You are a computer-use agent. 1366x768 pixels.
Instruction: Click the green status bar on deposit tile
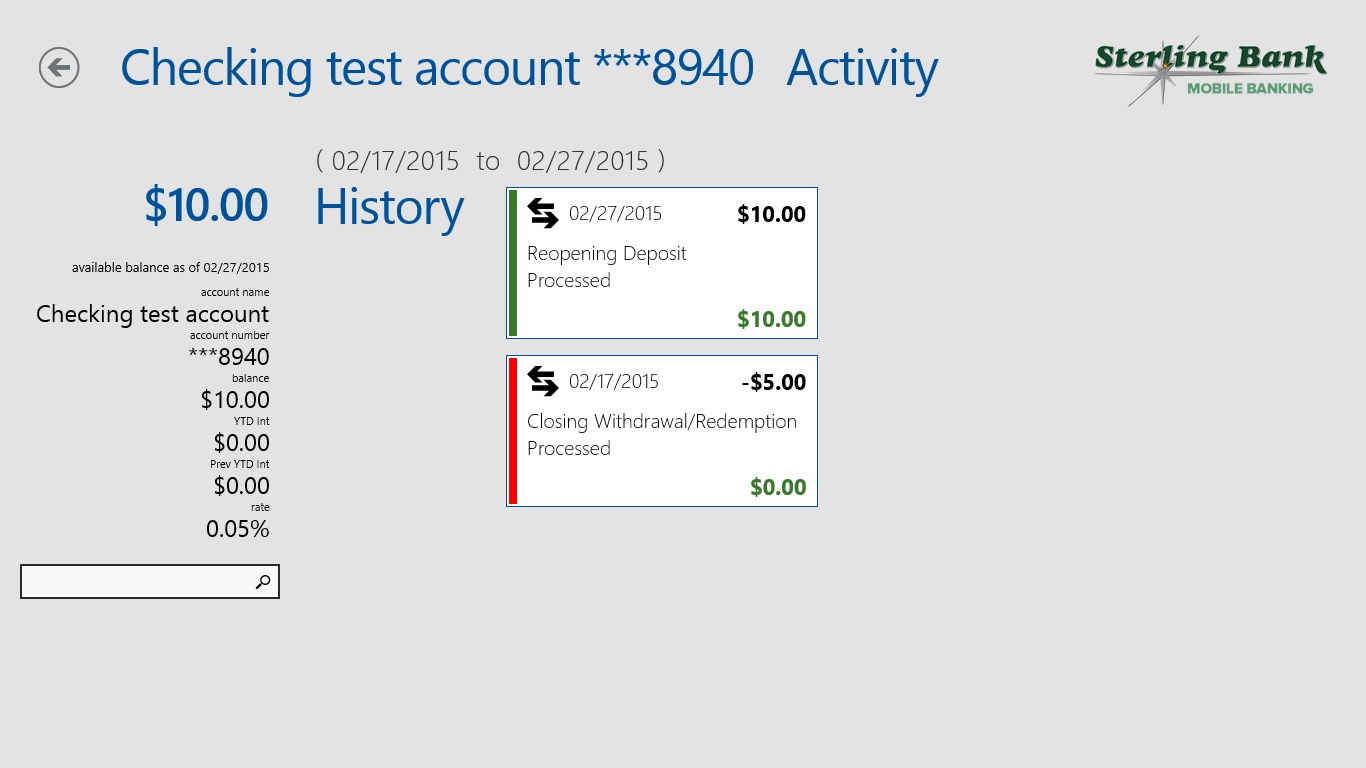pos(513,263)
